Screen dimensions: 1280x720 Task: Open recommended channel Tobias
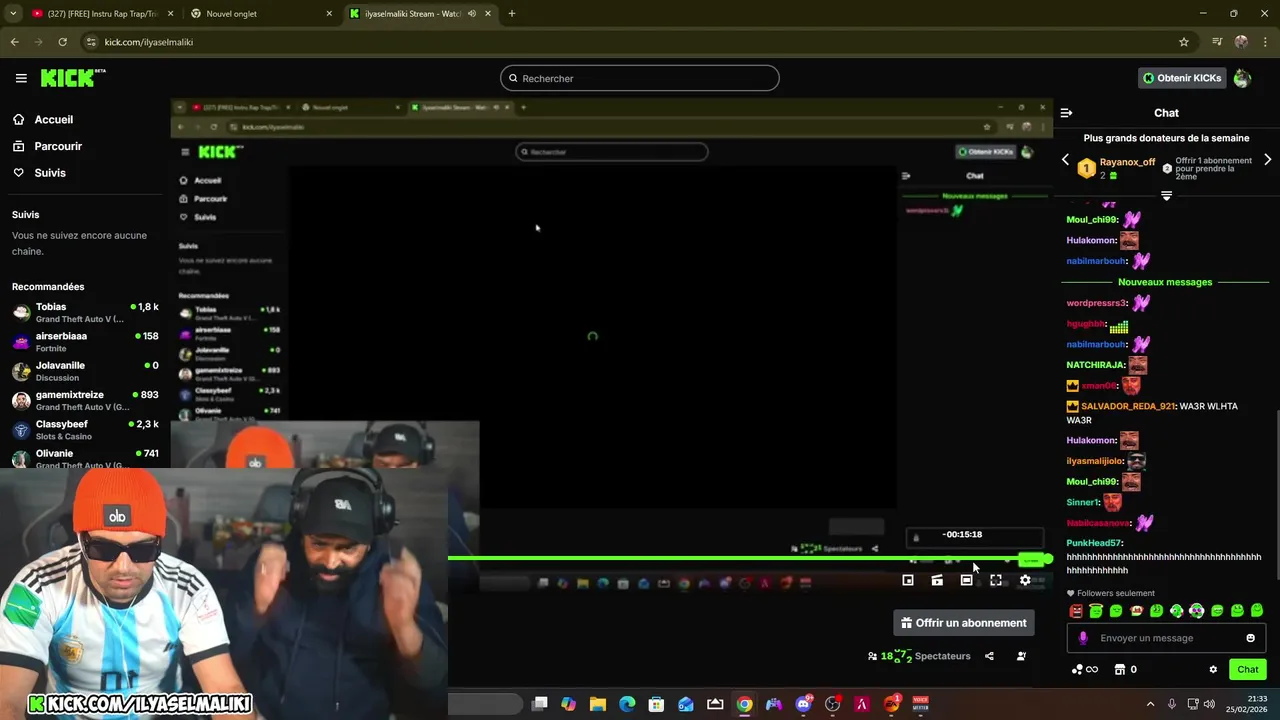(x=85, y=312)
